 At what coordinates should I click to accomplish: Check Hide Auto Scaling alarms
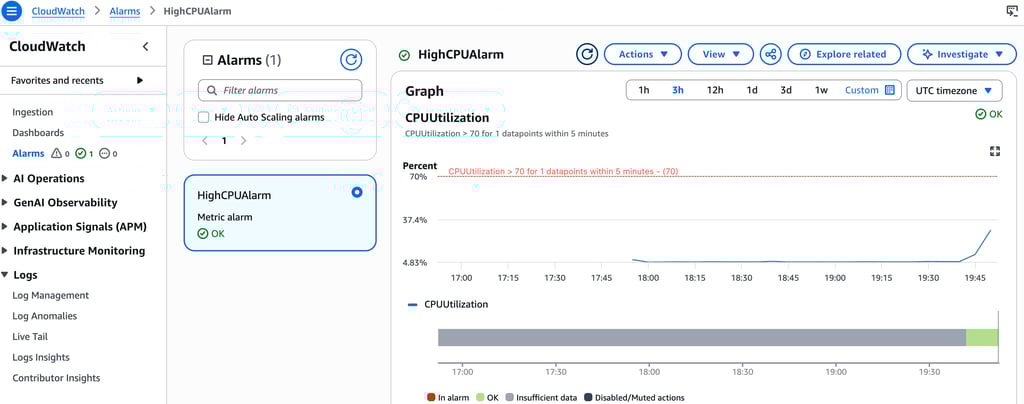click(x=204, y=117)
